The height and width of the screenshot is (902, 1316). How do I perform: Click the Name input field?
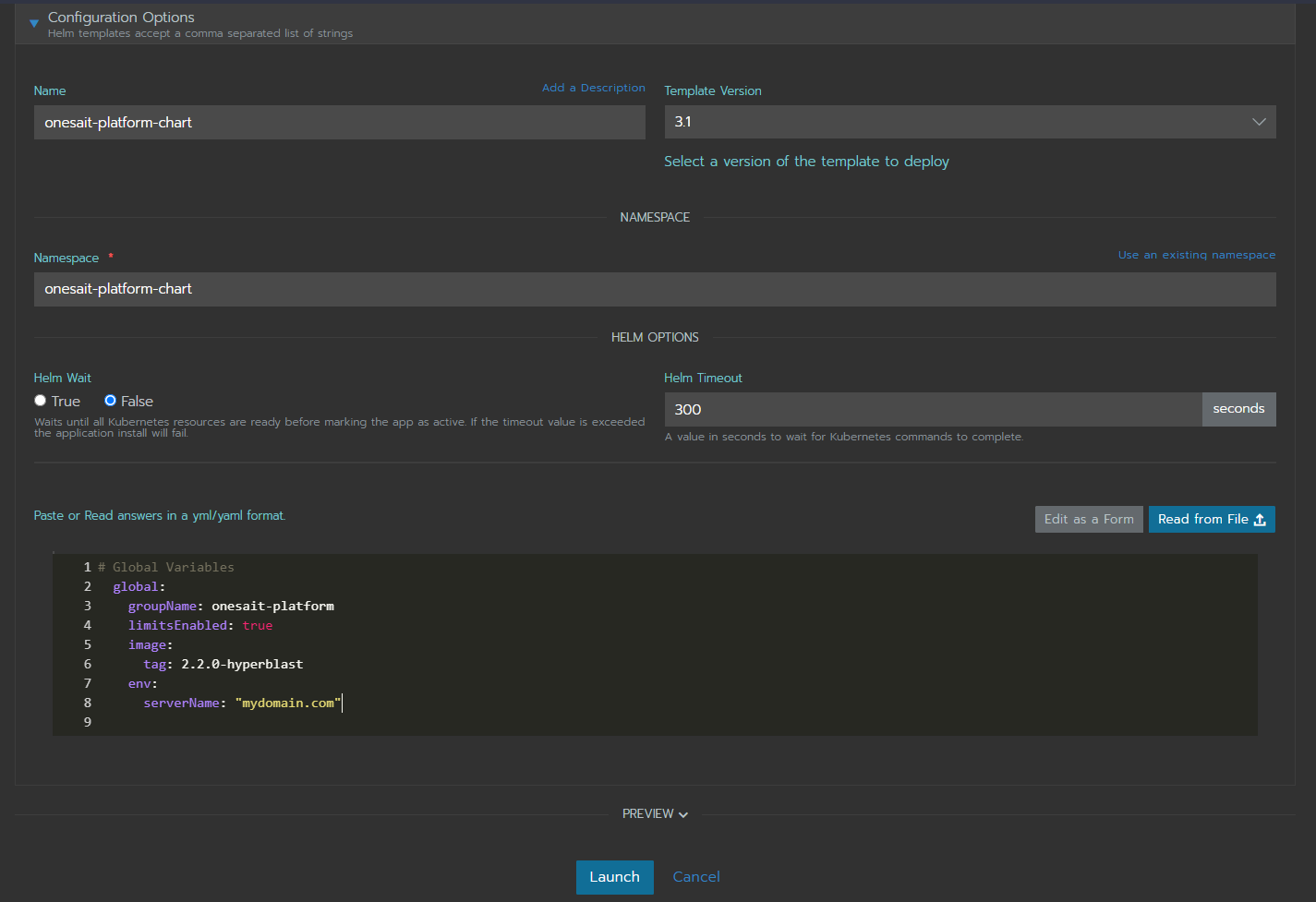tap(339, 123)
